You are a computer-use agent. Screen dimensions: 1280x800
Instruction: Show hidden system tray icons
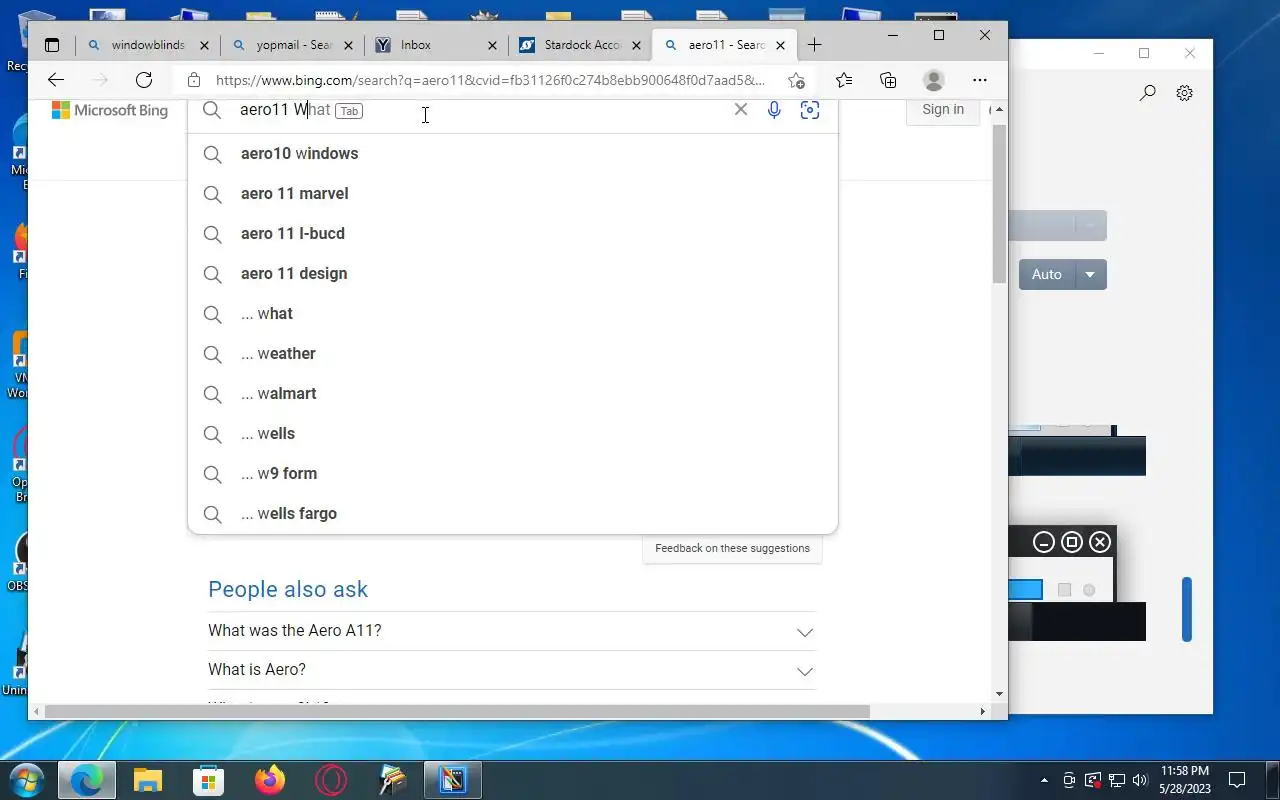[1045, 780]
